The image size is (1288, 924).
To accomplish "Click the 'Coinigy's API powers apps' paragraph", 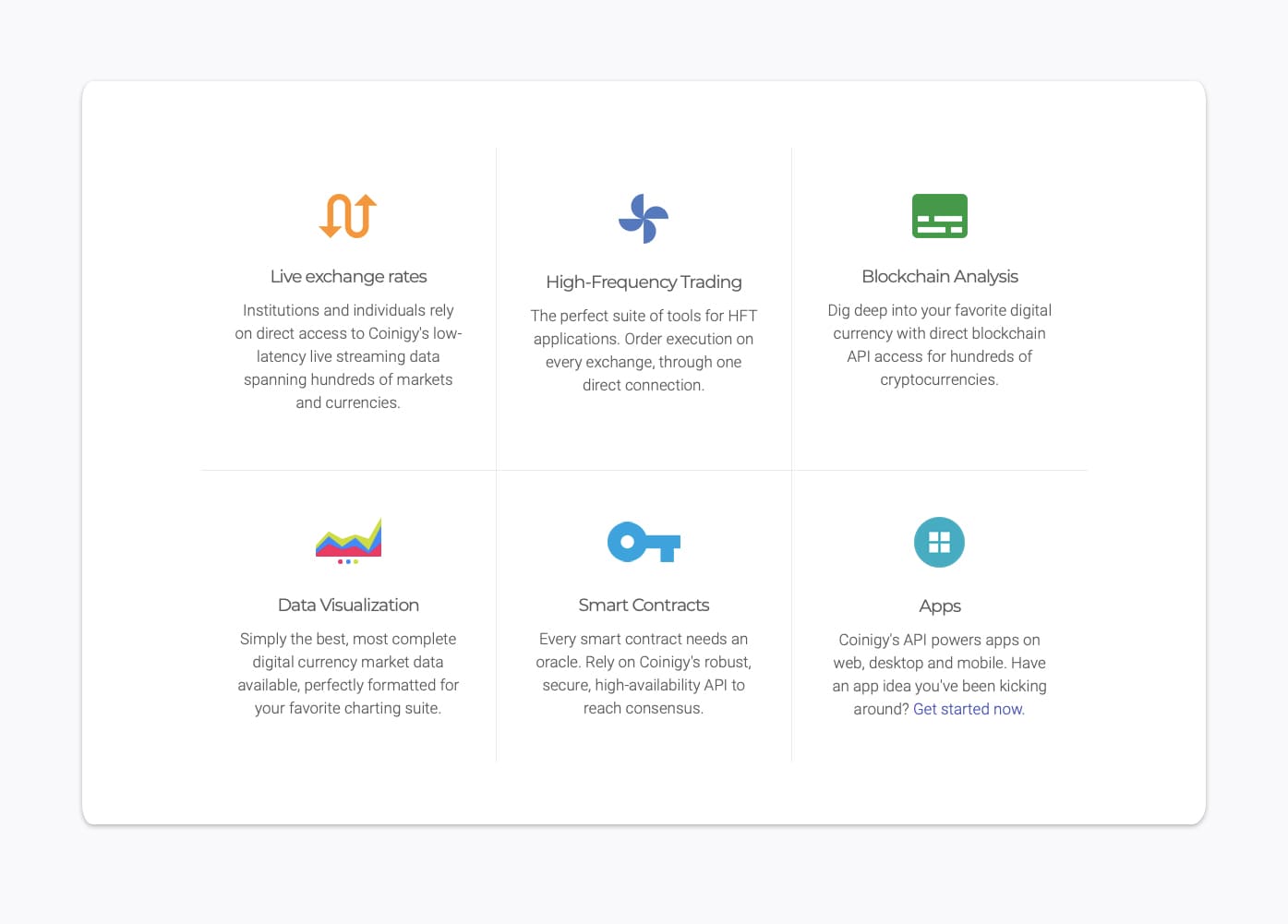I will click(939, 674).
